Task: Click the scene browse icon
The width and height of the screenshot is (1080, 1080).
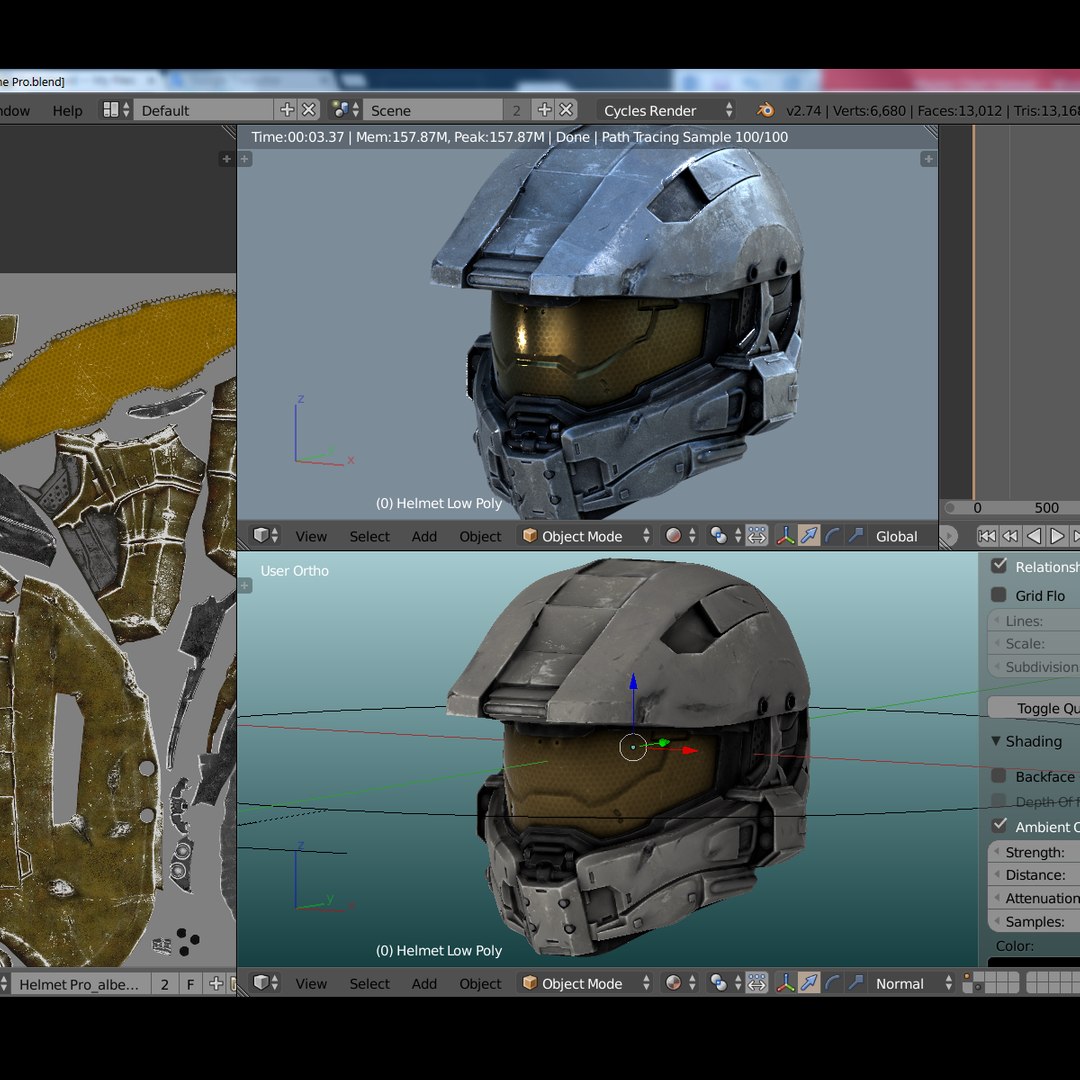Action: 345,110
